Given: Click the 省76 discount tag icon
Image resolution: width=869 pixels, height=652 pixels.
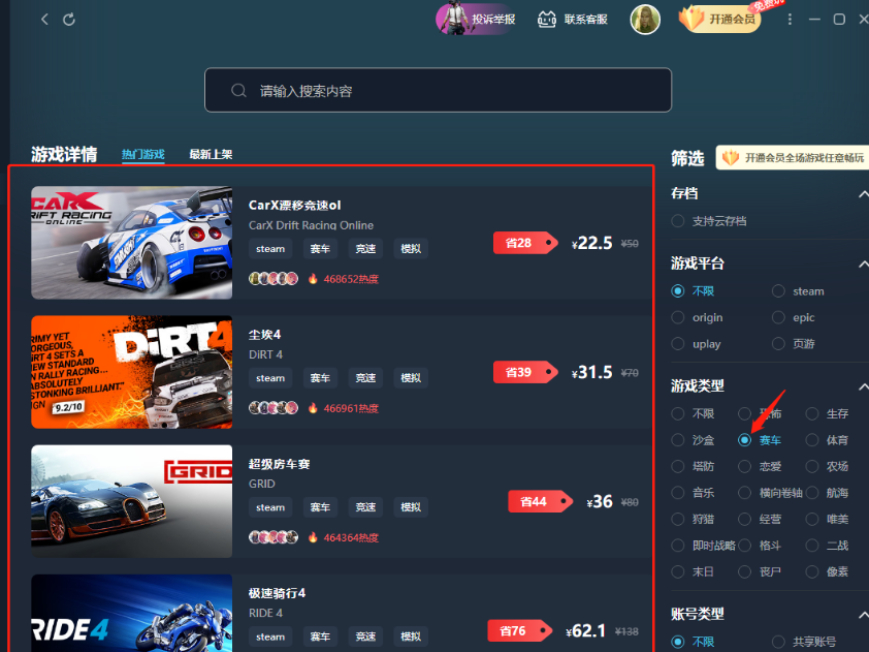Looking at the screenshot, I should [519, 631].
